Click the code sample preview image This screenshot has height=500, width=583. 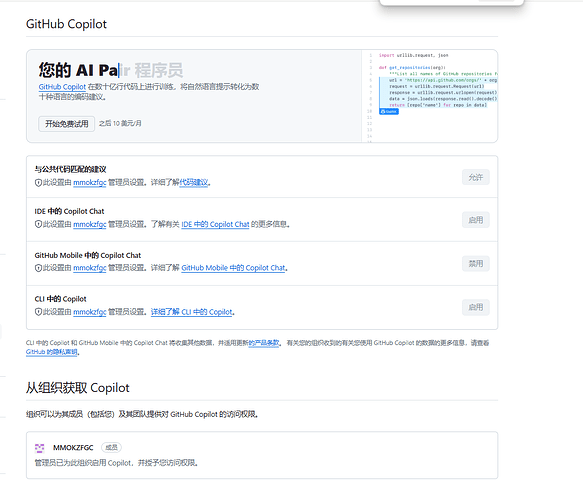pos(429,96)
